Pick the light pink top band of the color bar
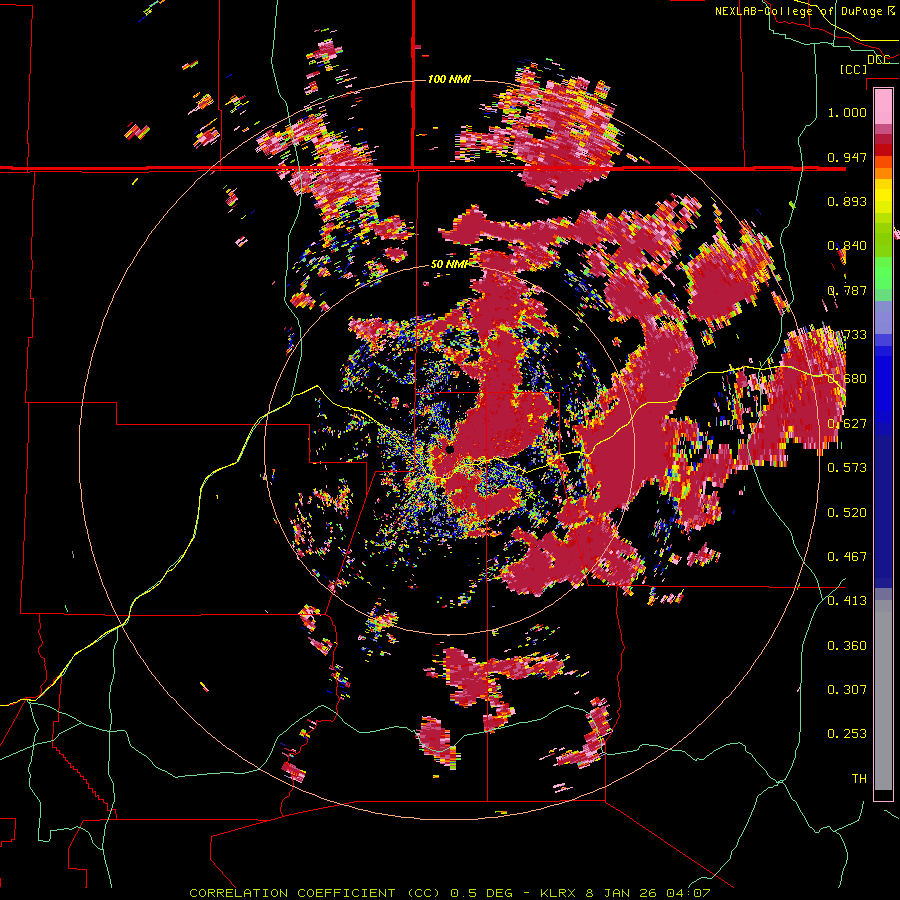This screenshot has width=900, height=900. point(883,106)
